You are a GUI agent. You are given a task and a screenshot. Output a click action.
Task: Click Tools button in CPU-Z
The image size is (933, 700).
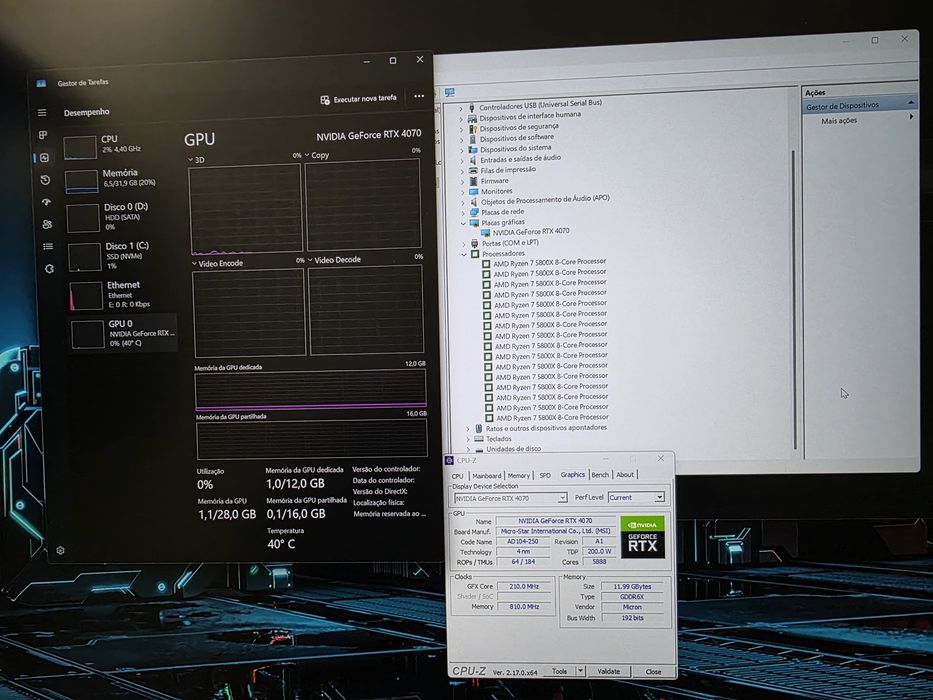tap(559, 671)
